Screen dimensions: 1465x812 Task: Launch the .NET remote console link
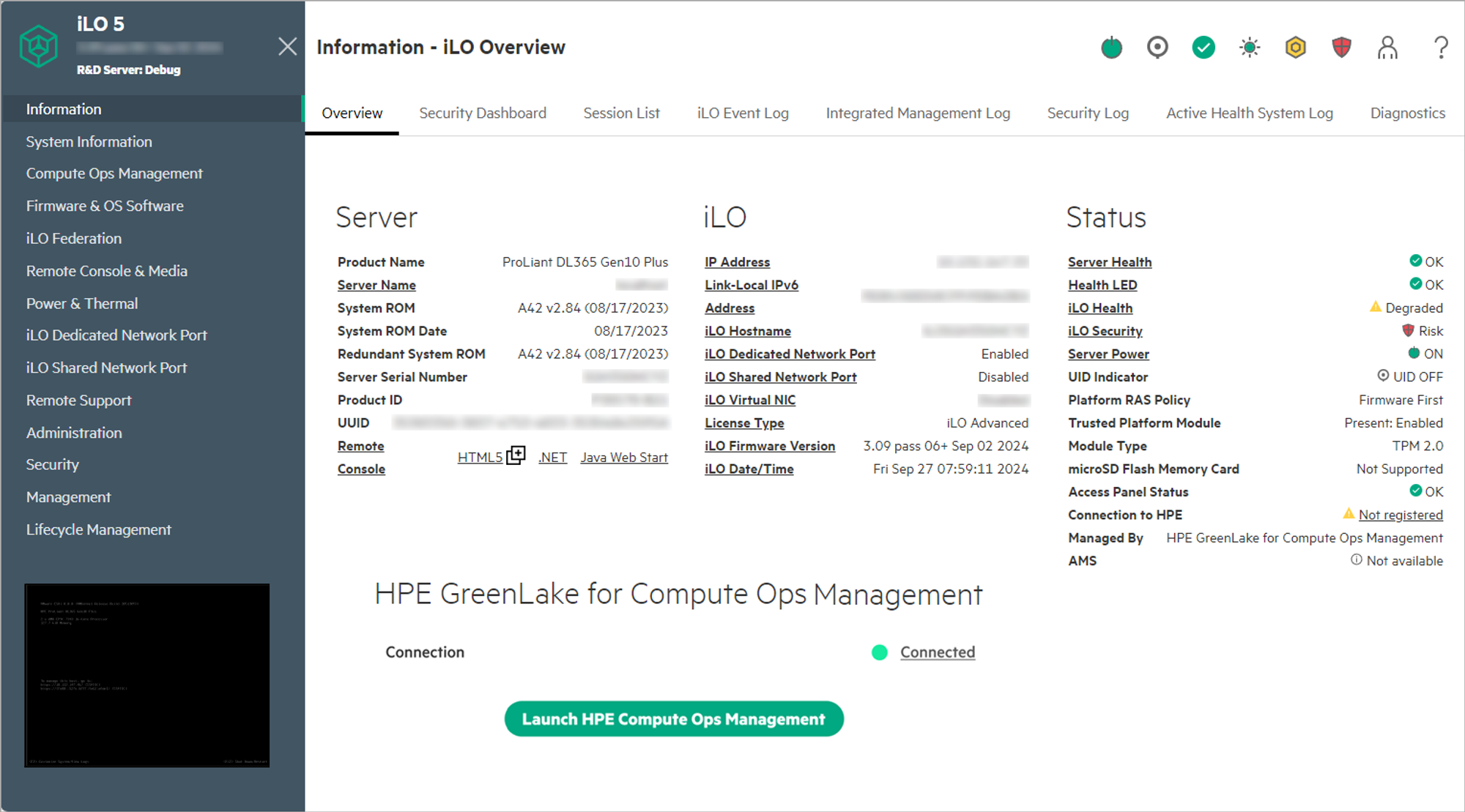coord(553,458)
